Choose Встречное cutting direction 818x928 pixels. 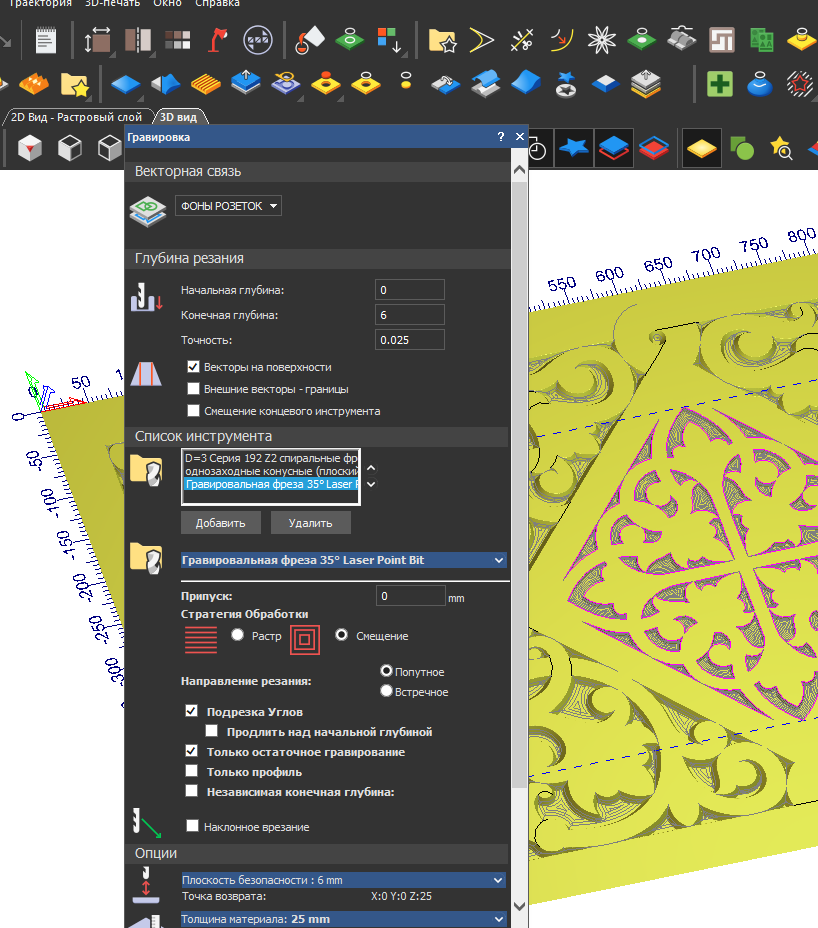387,691
